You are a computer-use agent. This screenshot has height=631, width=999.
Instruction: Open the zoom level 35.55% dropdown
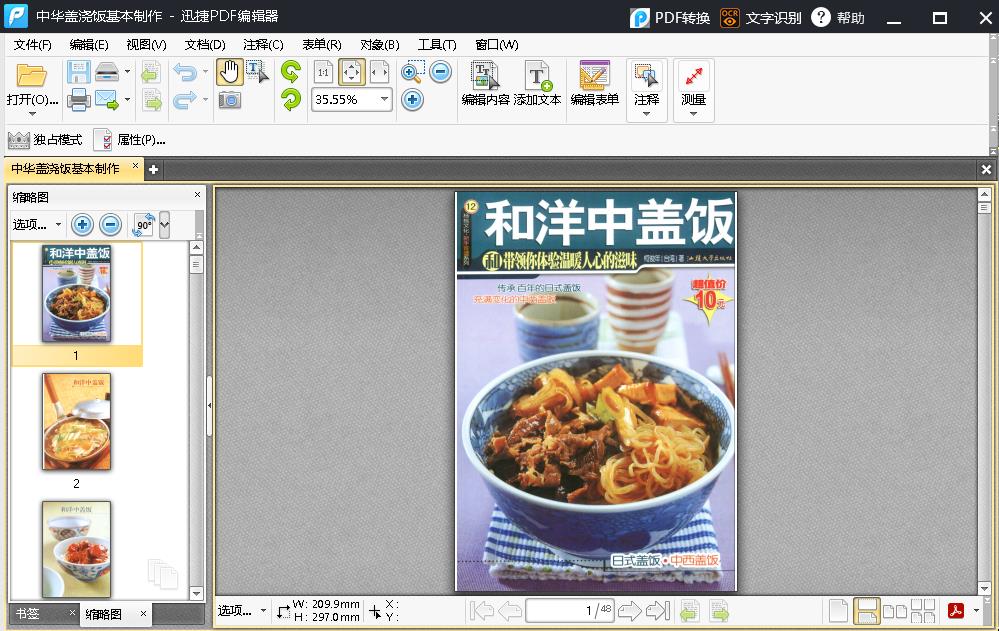pyautogui.click(x=384, y=99)
